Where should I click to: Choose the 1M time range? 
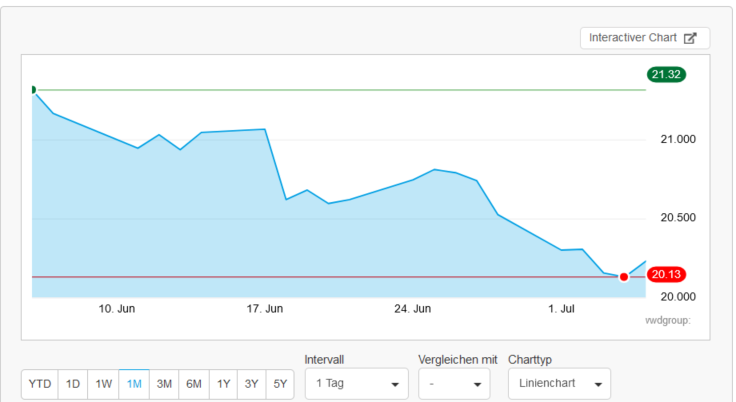(x=134, y=384)
